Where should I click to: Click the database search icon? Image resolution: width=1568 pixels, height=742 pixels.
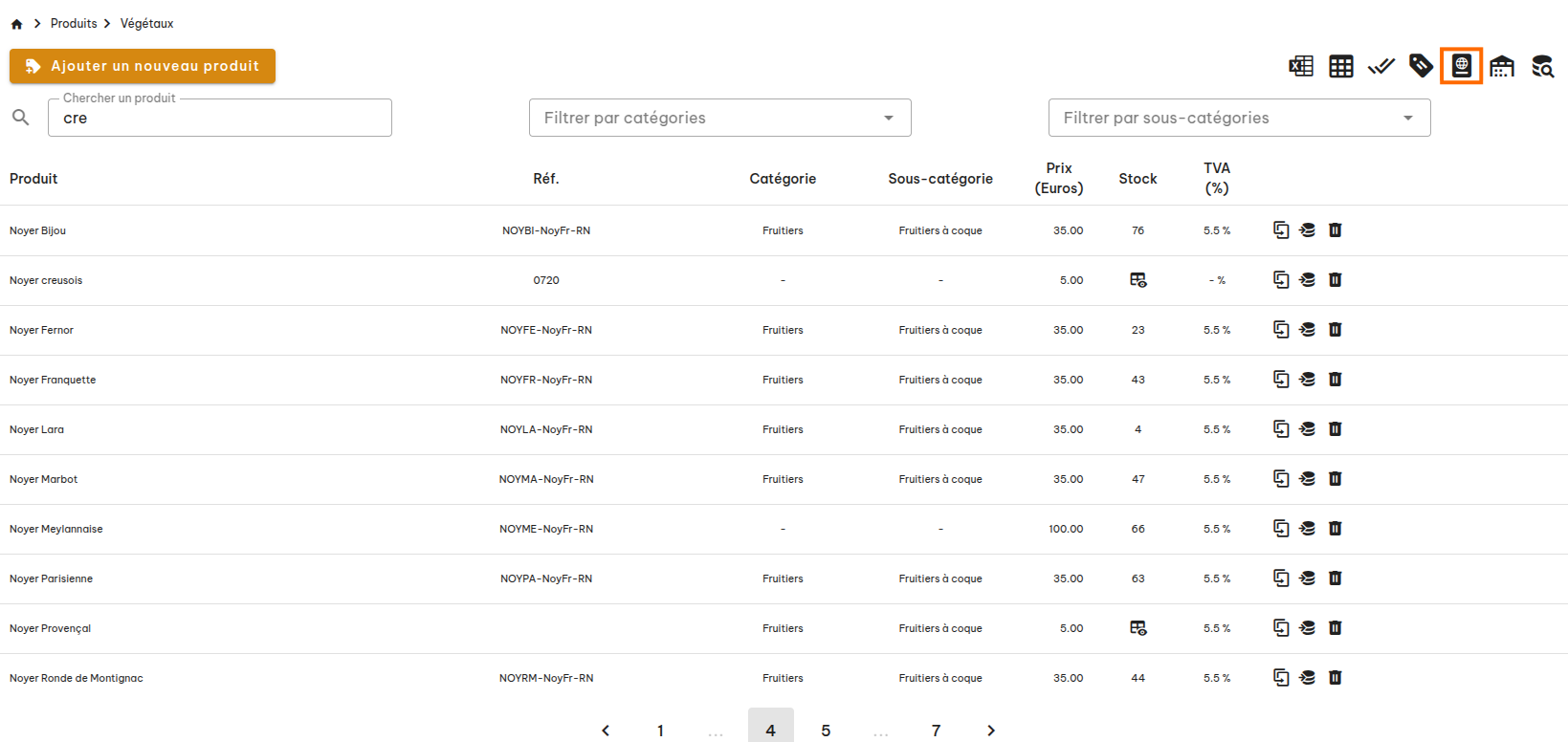pos(1542,66)
